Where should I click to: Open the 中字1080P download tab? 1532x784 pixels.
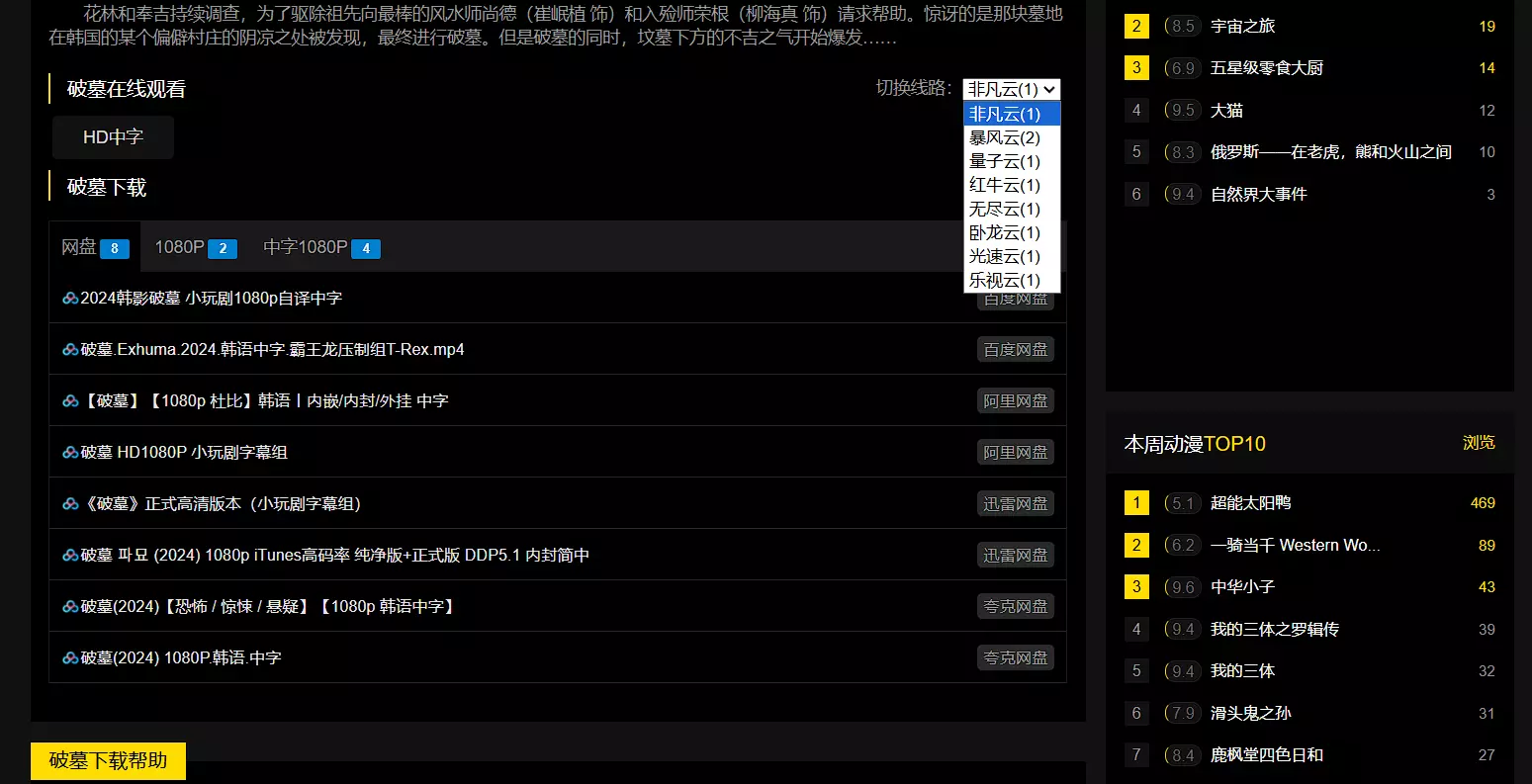click(320, 247)
